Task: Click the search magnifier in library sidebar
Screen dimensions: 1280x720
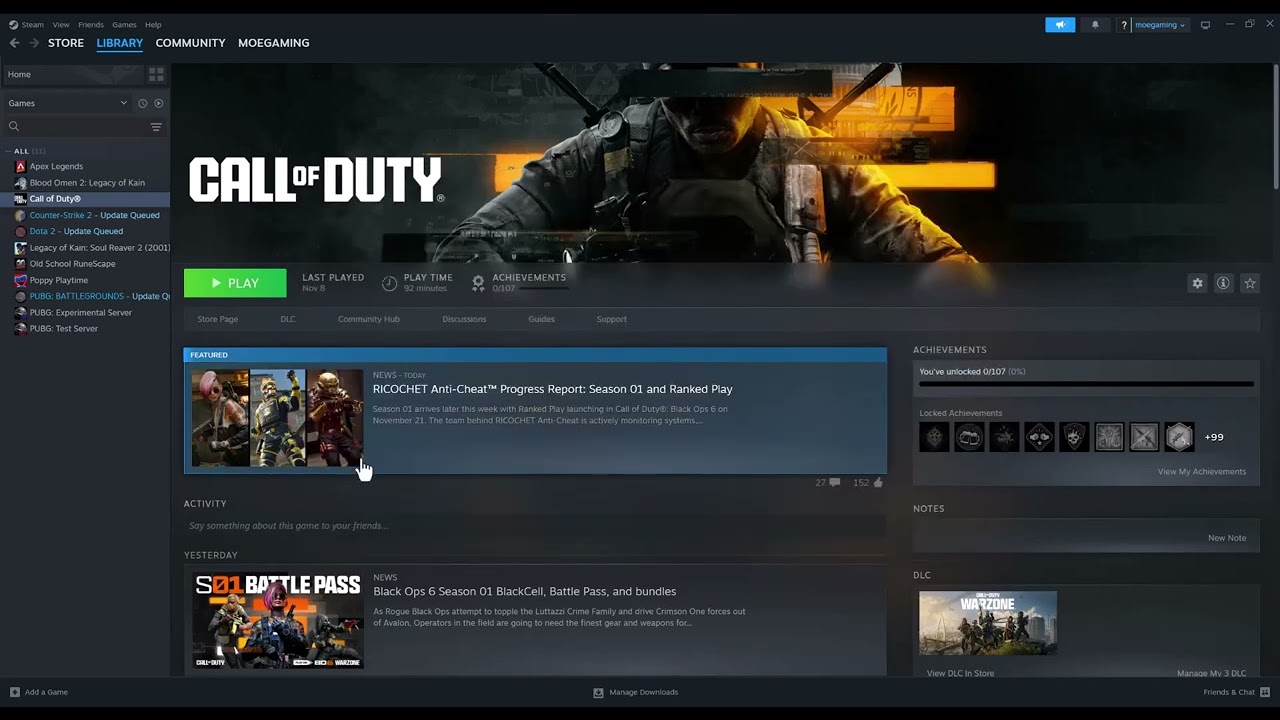Action: (x=14, y=126)
